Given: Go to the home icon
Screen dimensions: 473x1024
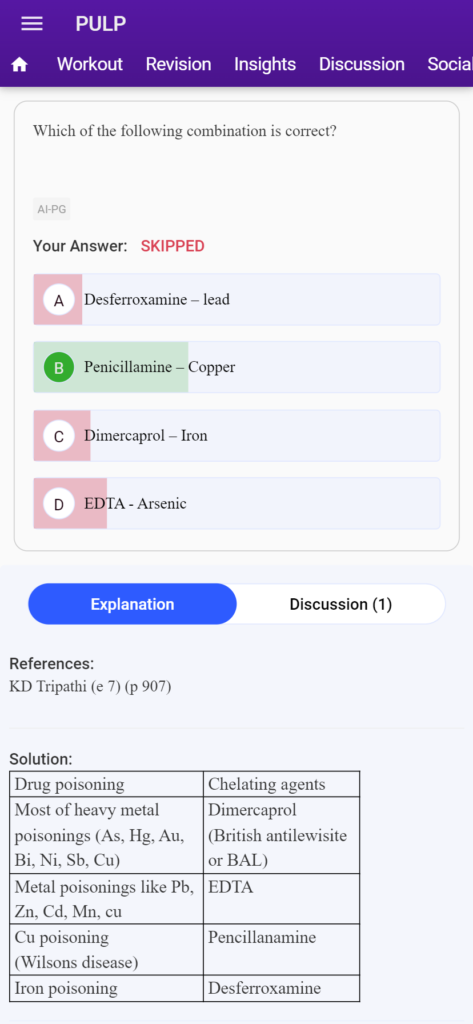Looking at the screenshot, I should [20, 65].
